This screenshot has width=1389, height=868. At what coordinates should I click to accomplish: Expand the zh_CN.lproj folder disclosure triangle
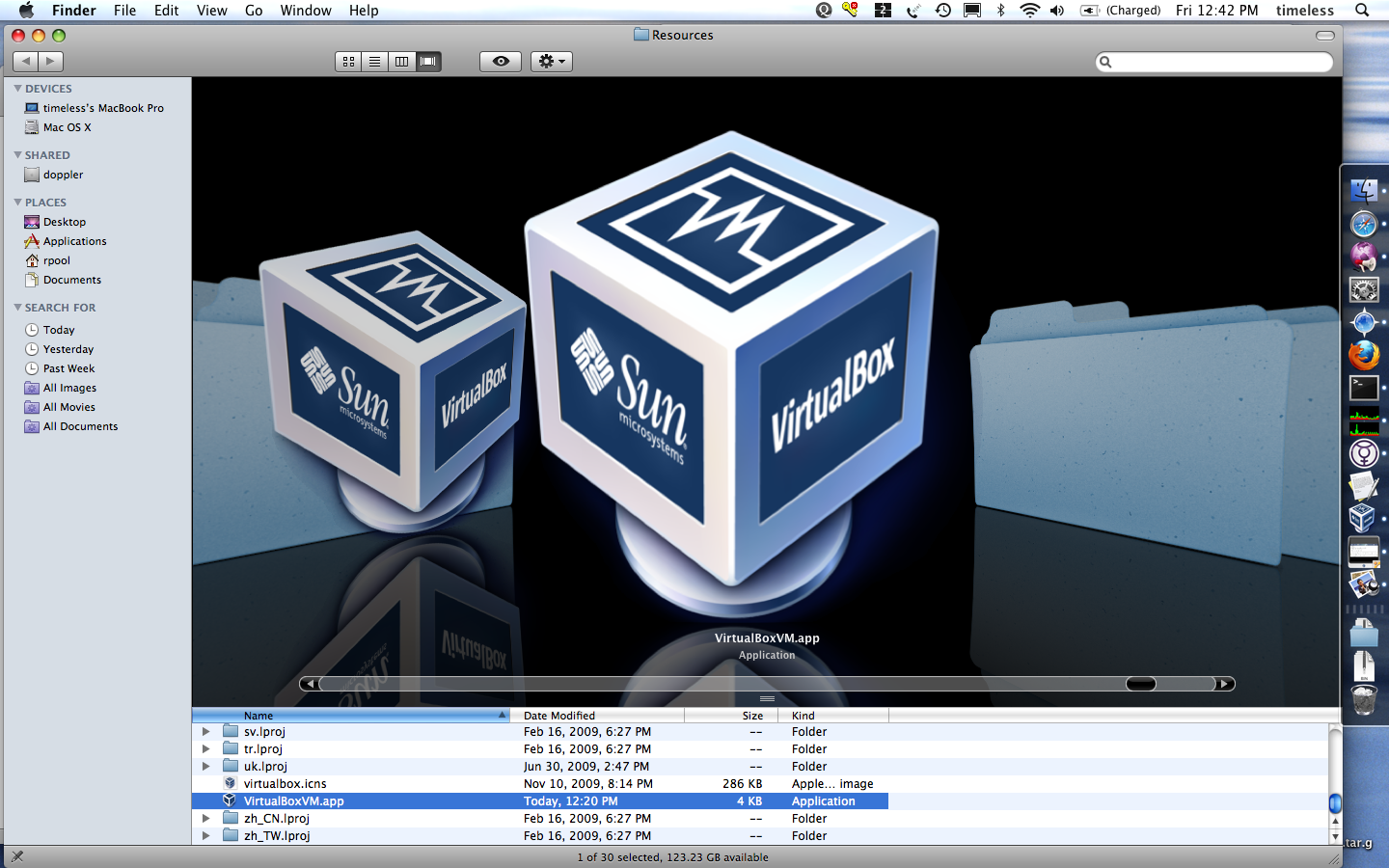[x=205, y=819]
